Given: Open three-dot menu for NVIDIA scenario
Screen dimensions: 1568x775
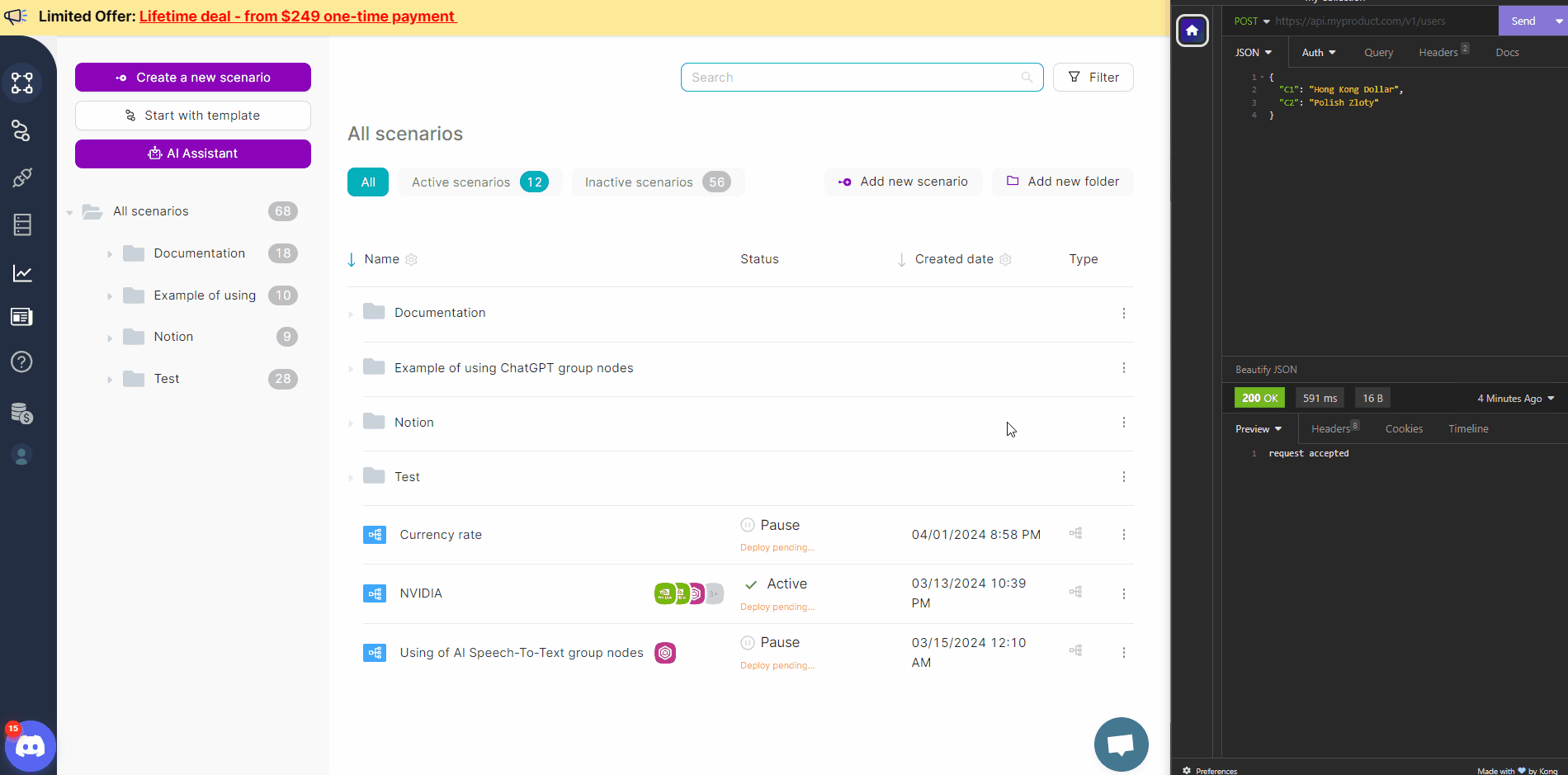Looking at the screenshot, I should click(x=1123, y=593).
